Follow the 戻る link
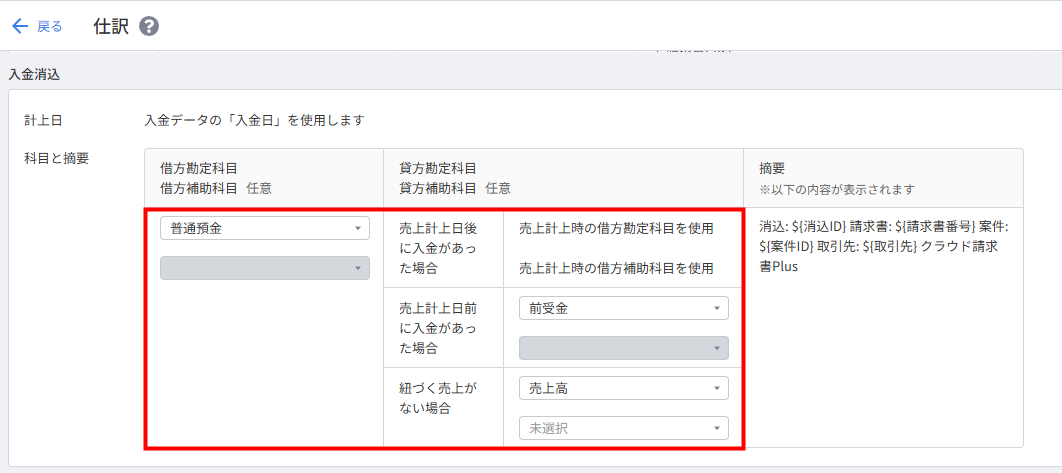The height and width of the screenshot is (473, 1062). tap(49, 26)
